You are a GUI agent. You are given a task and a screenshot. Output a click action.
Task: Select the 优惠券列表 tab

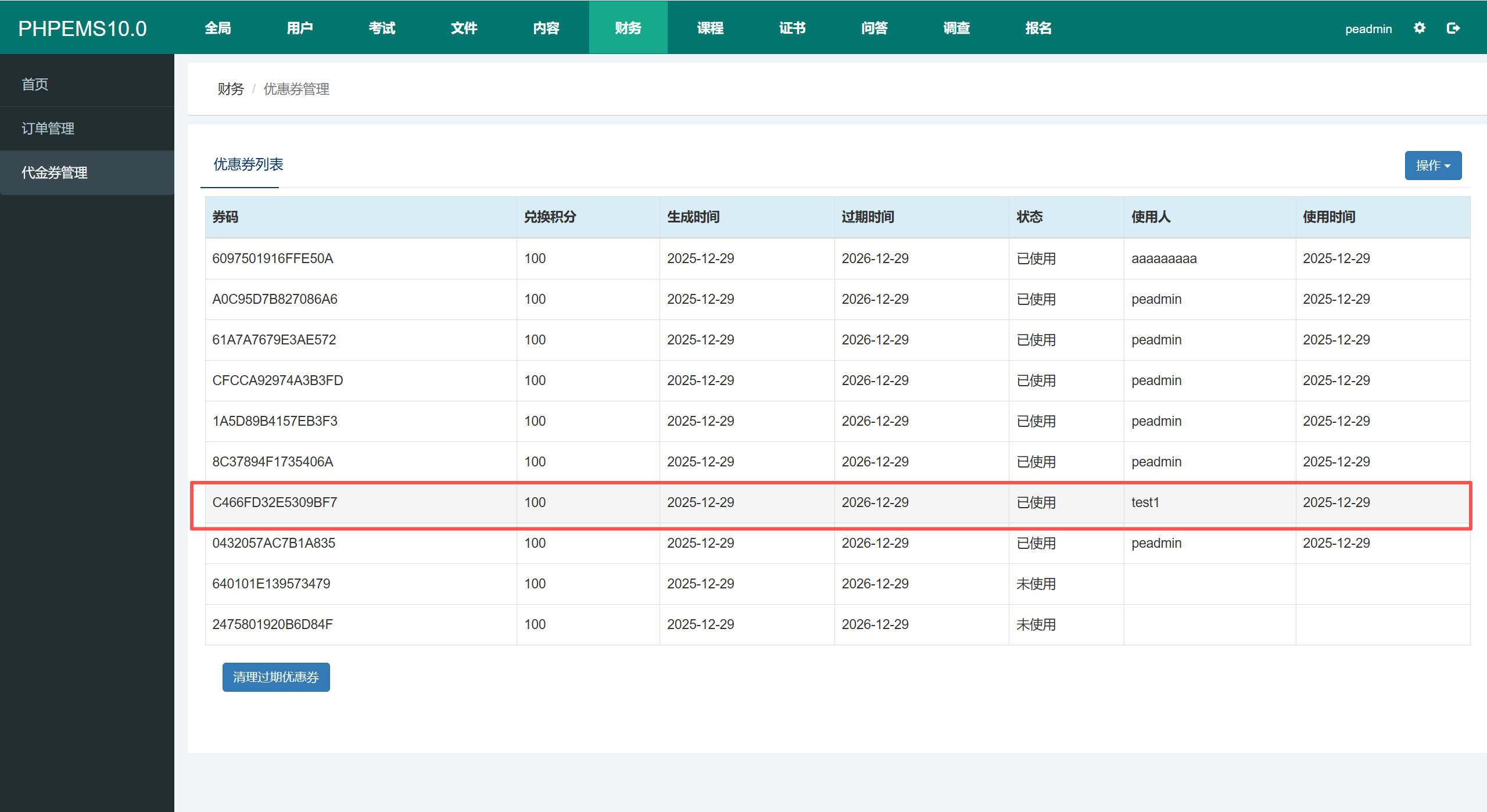pyautogui.click(x=248, y=165)
